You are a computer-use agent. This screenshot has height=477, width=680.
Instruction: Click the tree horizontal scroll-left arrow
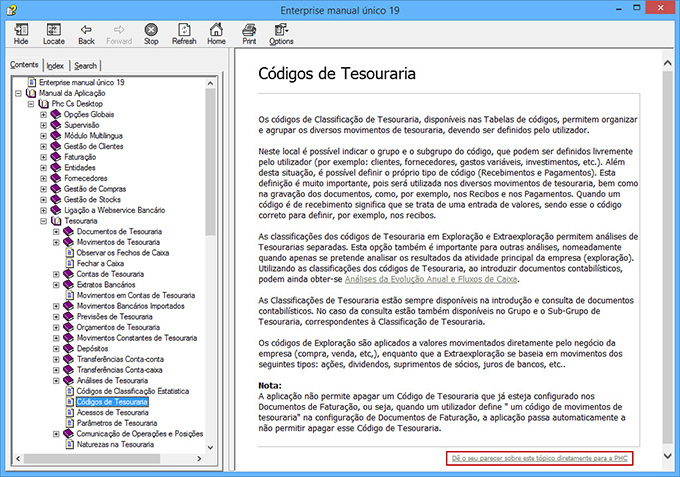pyautogui.click(x=18, y=458)
